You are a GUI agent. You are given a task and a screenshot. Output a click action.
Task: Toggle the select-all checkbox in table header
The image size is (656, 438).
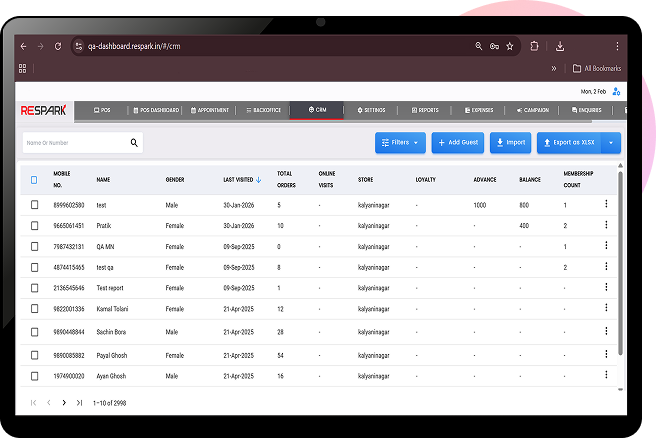pos(34,180)
